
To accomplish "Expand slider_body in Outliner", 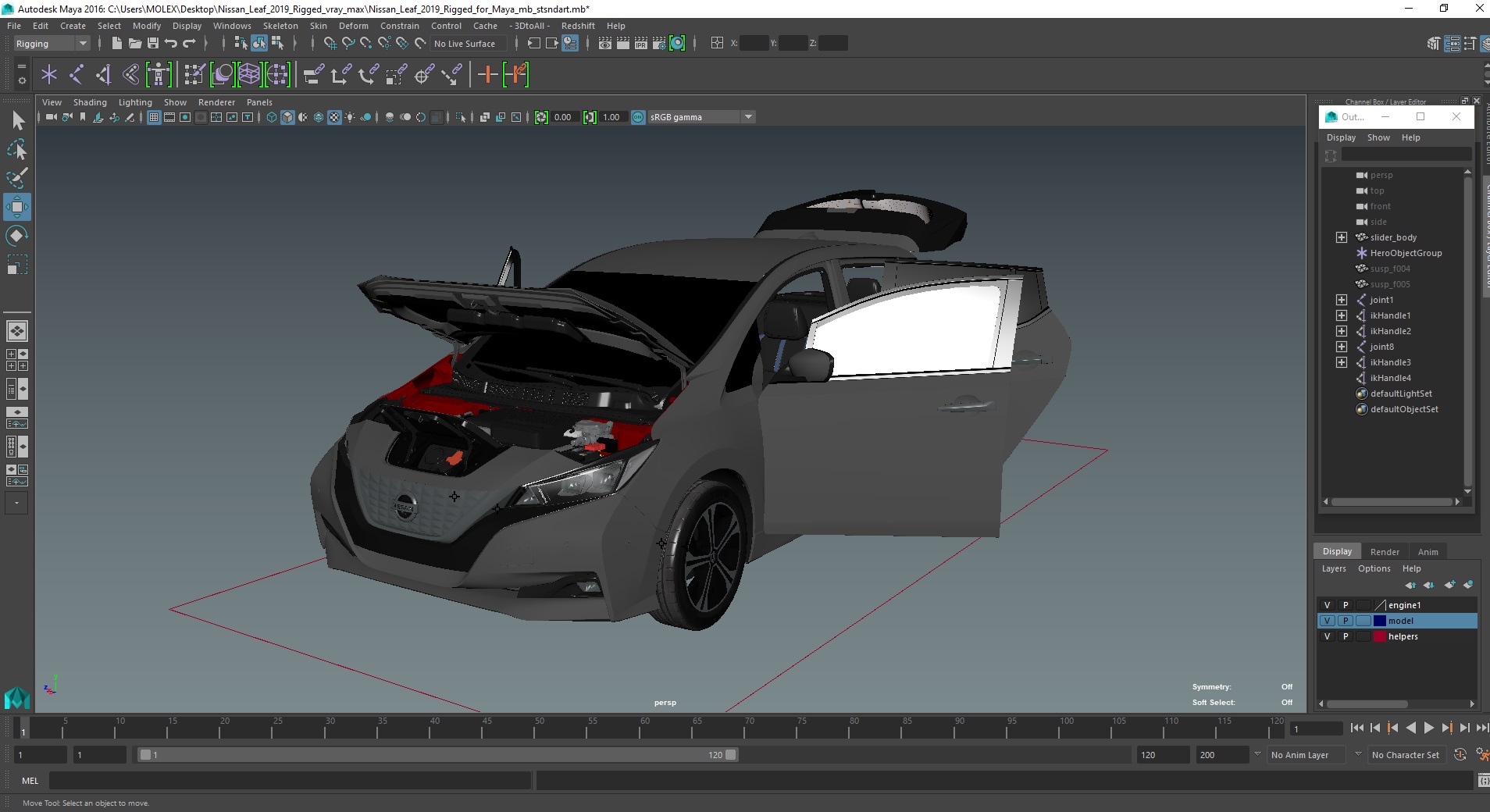I will (x=1342, y=237).
